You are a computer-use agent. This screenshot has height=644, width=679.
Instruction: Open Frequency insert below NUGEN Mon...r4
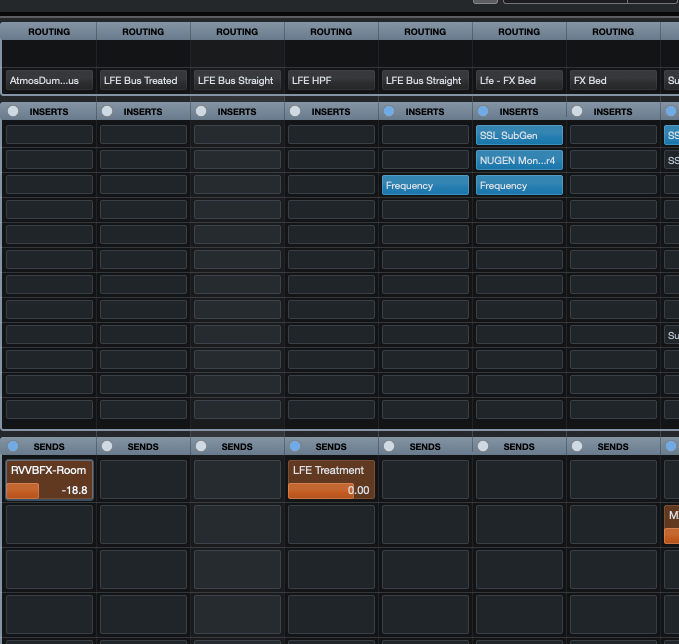pos(519,185)
